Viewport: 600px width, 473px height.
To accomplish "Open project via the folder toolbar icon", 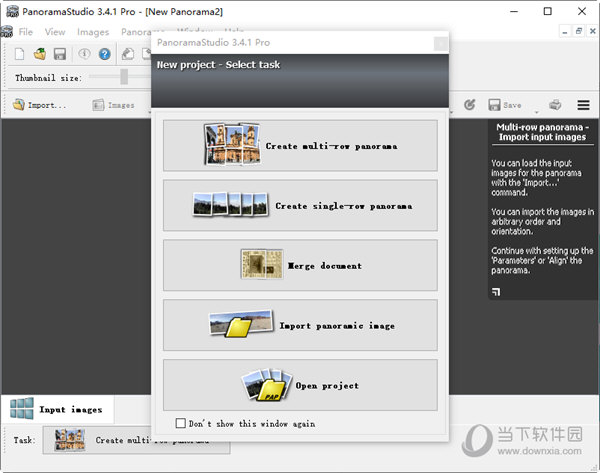I will [40, 54].
